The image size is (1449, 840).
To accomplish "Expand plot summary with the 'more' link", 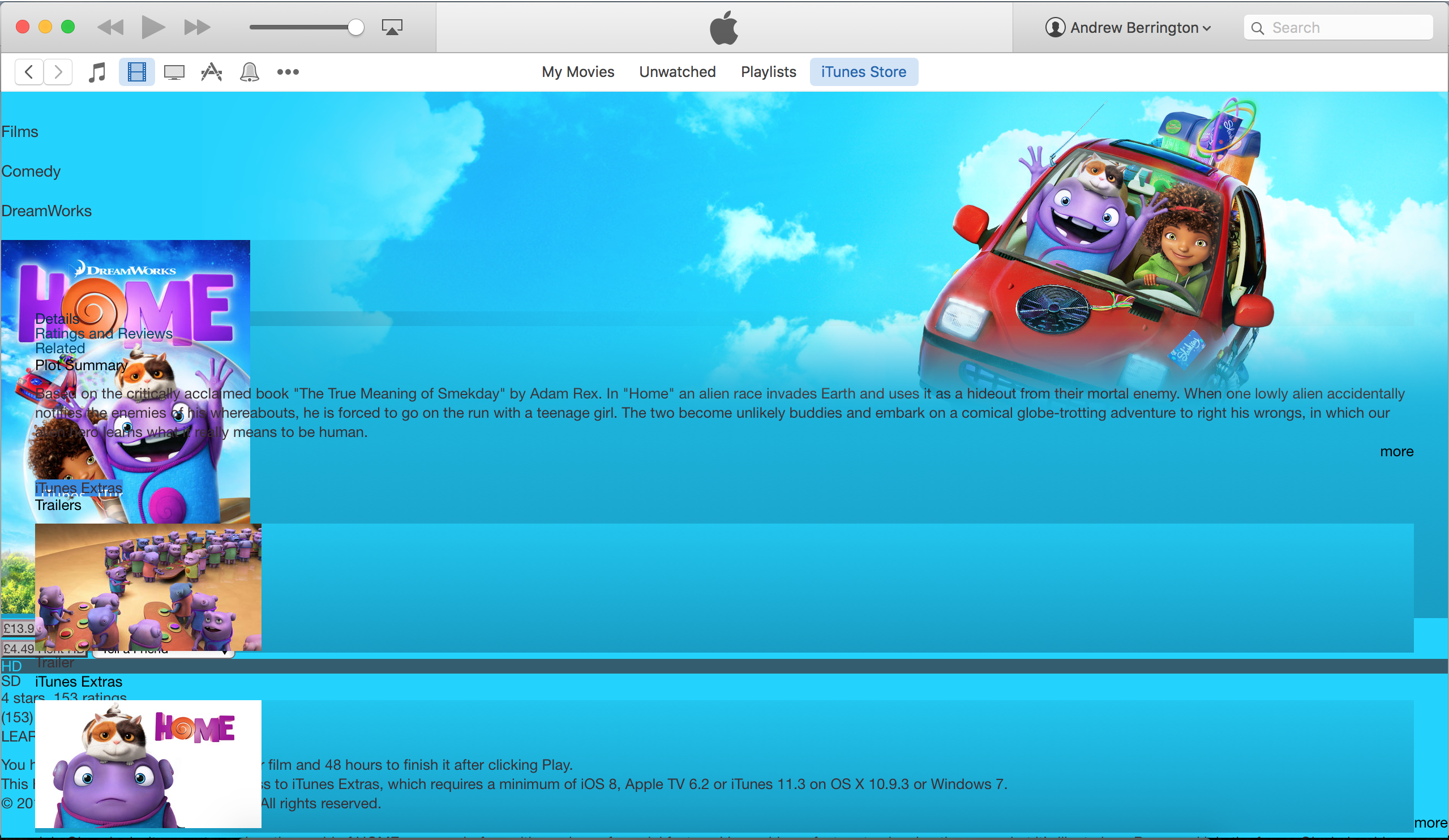I will pyautogui.click(x=1397, y=451).
